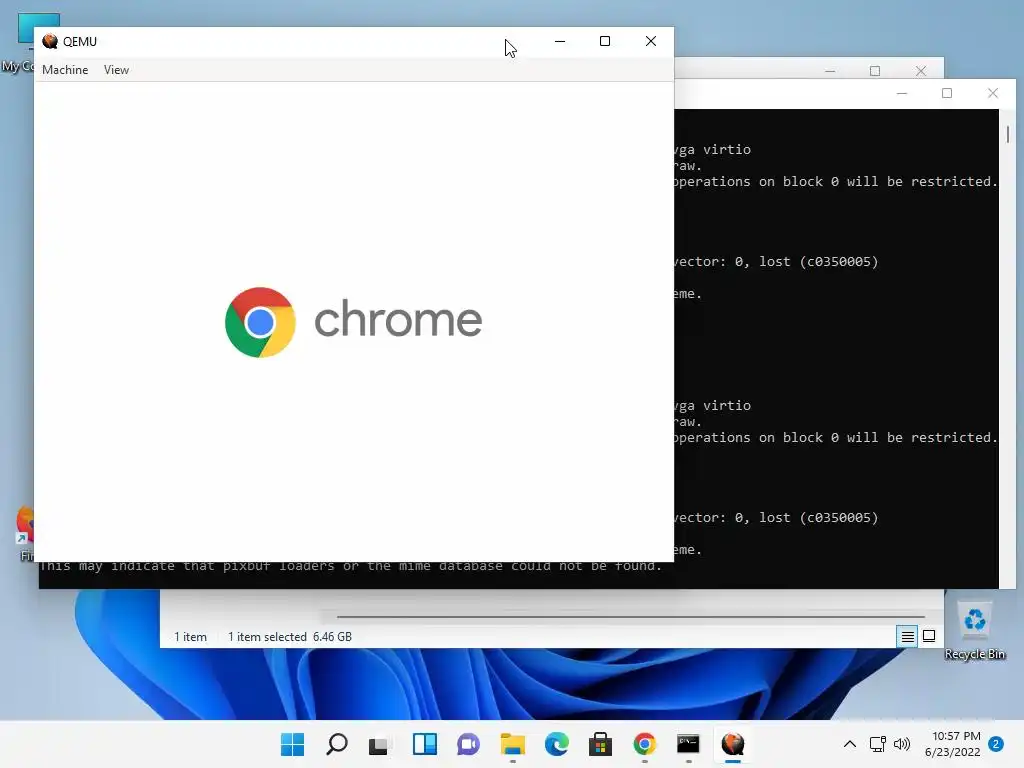Click the QEMU icon in the taskbar
Screen dimensions: 1024x768
(733, 744)
